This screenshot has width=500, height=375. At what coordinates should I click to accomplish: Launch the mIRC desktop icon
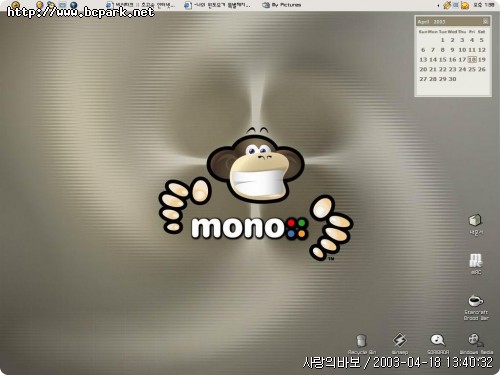pos(476,264)
